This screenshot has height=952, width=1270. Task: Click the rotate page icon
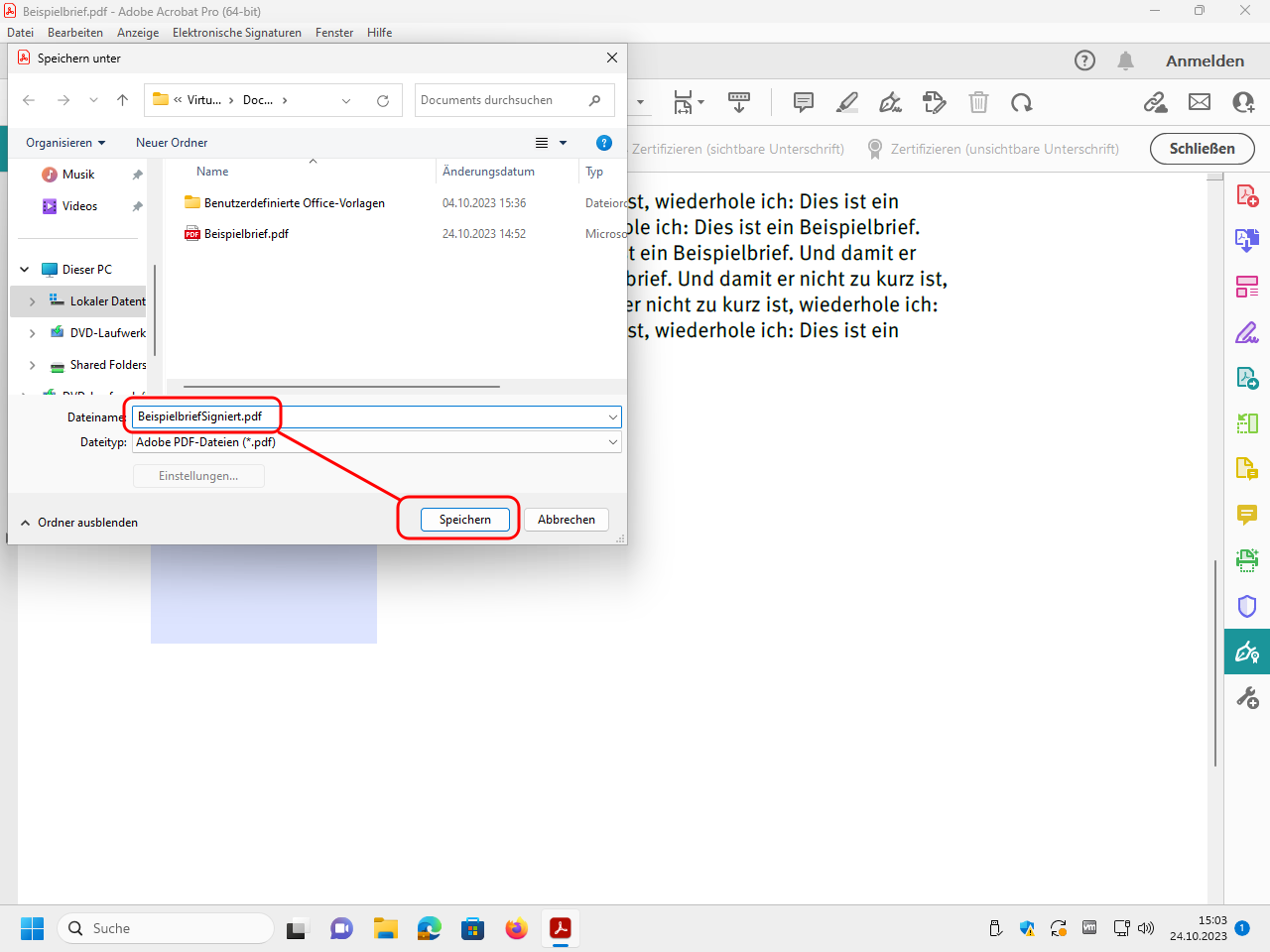pyautogui.click(x=1021, y=102)
